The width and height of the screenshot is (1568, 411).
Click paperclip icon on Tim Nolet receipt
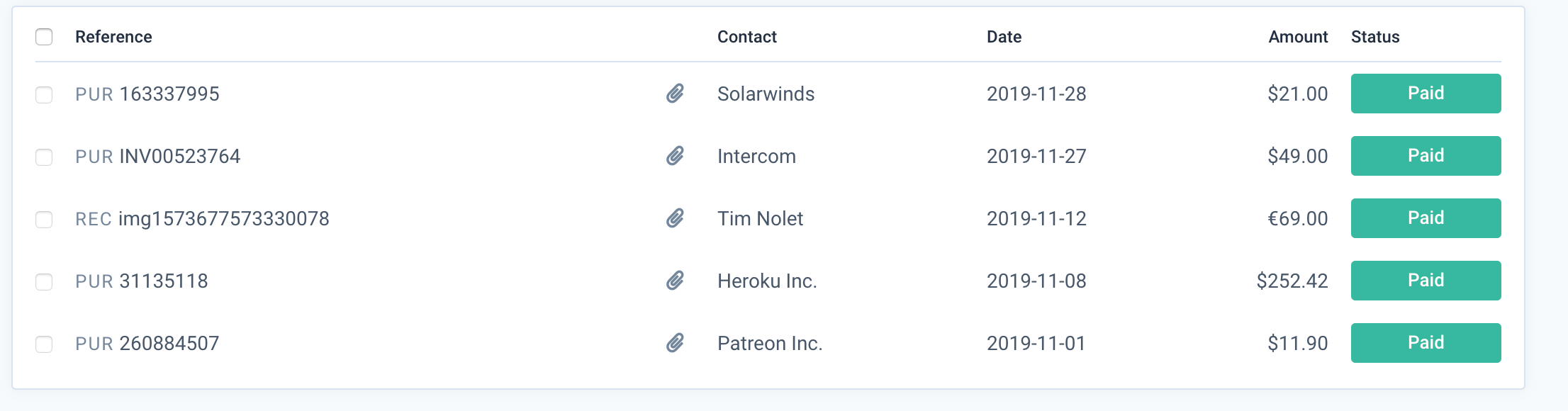(675, 218)
